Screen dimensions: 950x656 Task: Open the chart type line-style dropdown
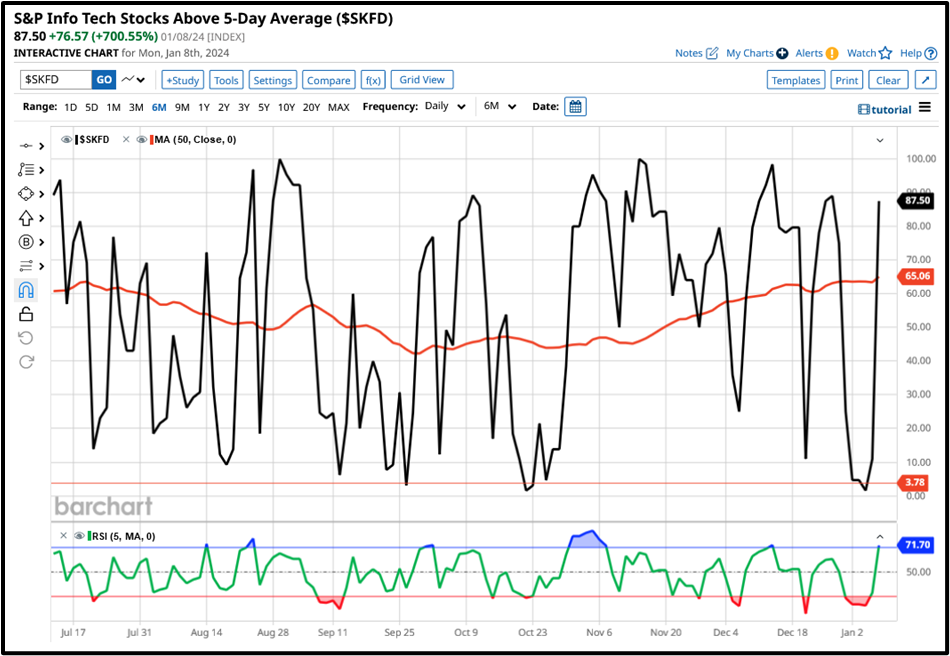coord(134,80)
